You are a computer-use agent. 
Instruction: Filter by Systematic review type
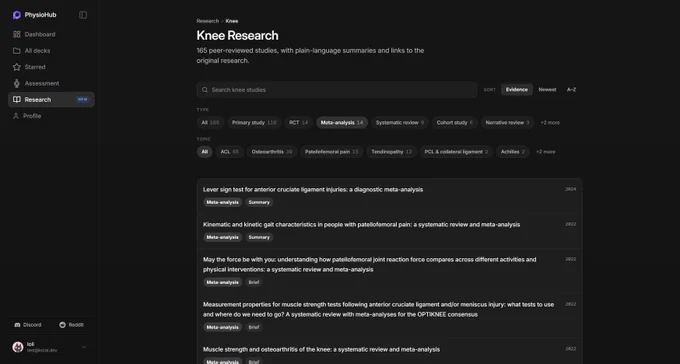400,123
